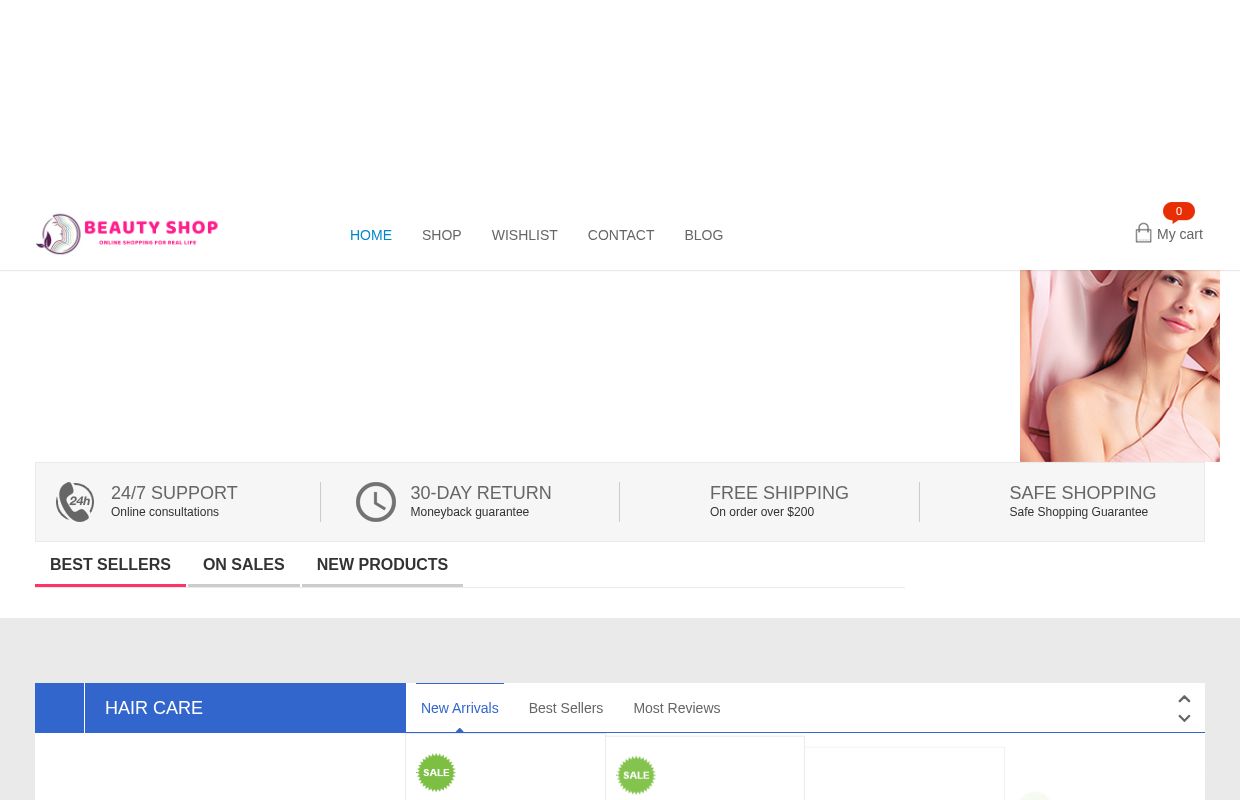The width and height of the screenshot is (1240, 800).
Task: Switch to New Arrivals tab
Action: (460, 708)
